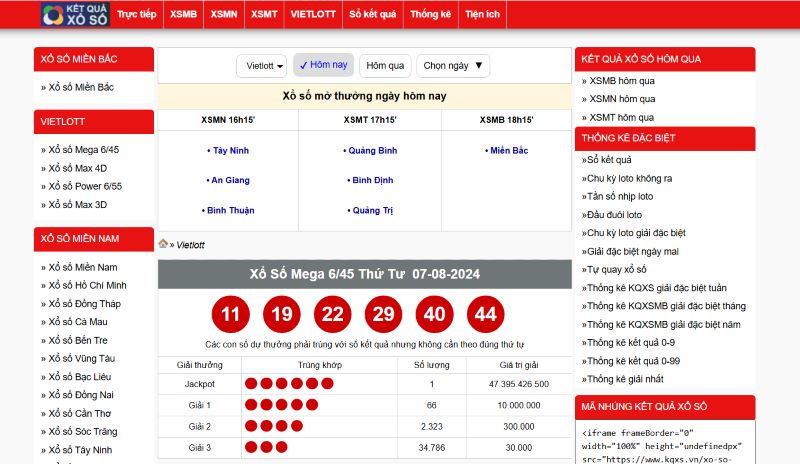The image size is (800, 464).
Task: Open the Trực tiếp menu item
Action: tap(137, 15)
